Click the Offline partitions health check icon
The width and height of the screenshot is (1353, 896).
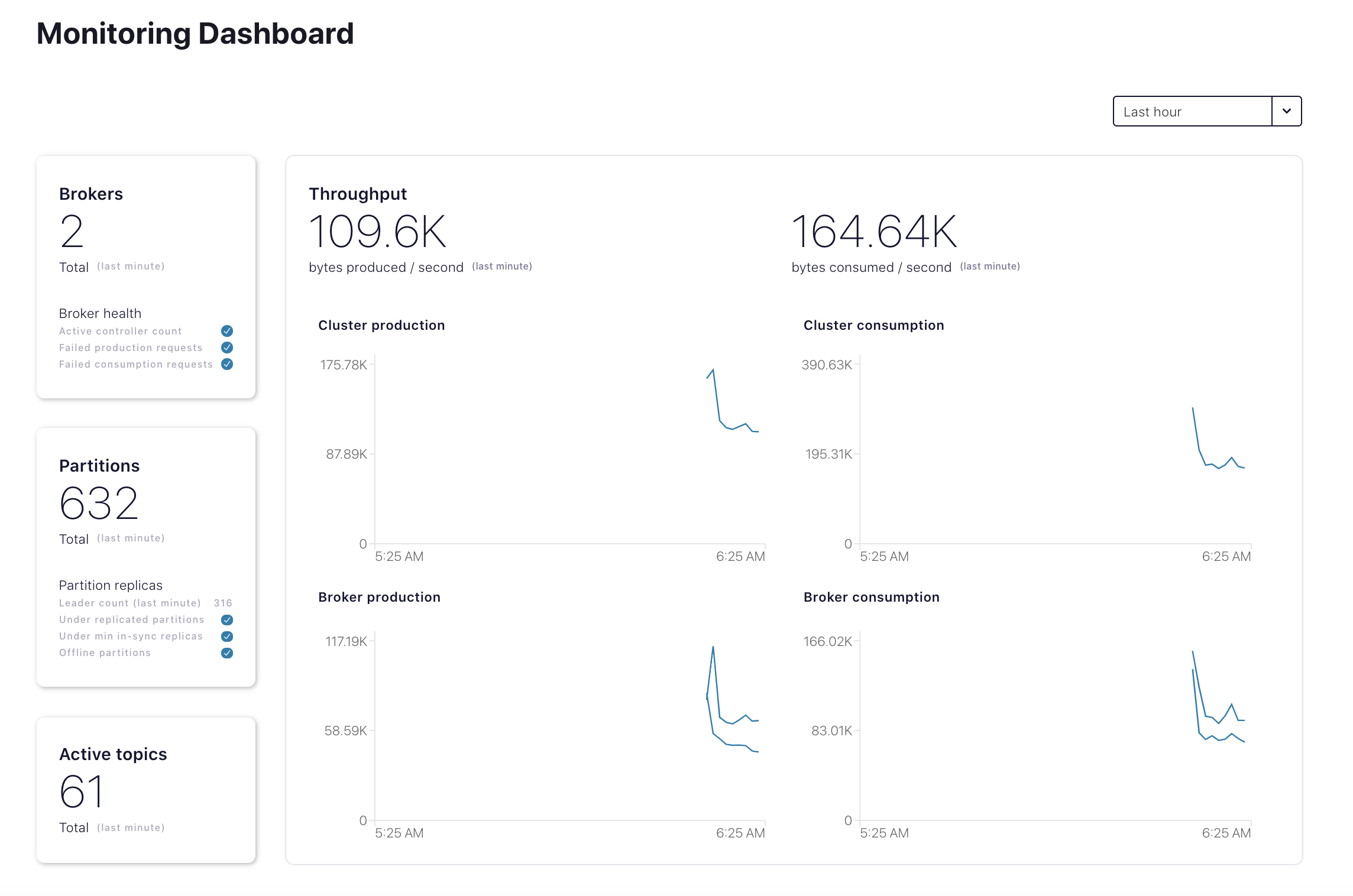click(226, 652)
